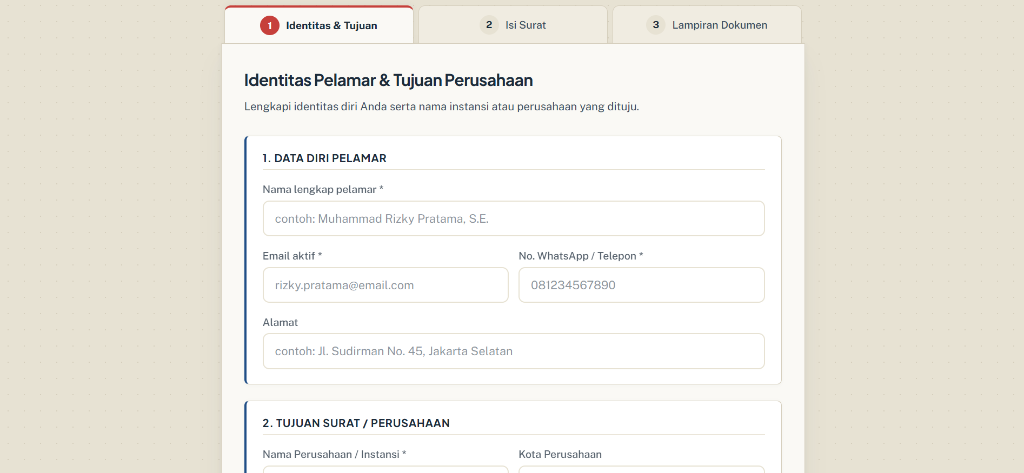Select the No. WhatsApp / Telepon input
This screenshot has width=1024, height=473.
[641, 285]
